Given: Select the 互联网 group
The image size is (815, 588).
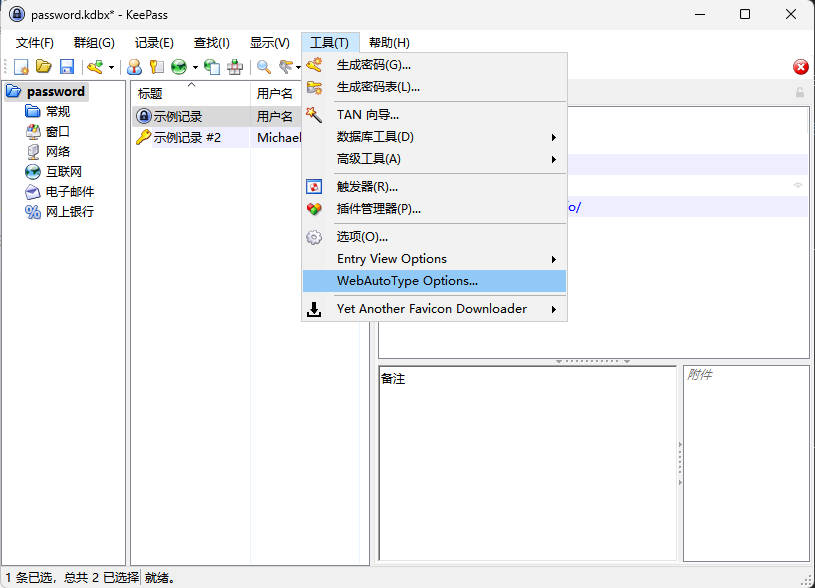Looking at the screenshot, I should tap(64, 172).
